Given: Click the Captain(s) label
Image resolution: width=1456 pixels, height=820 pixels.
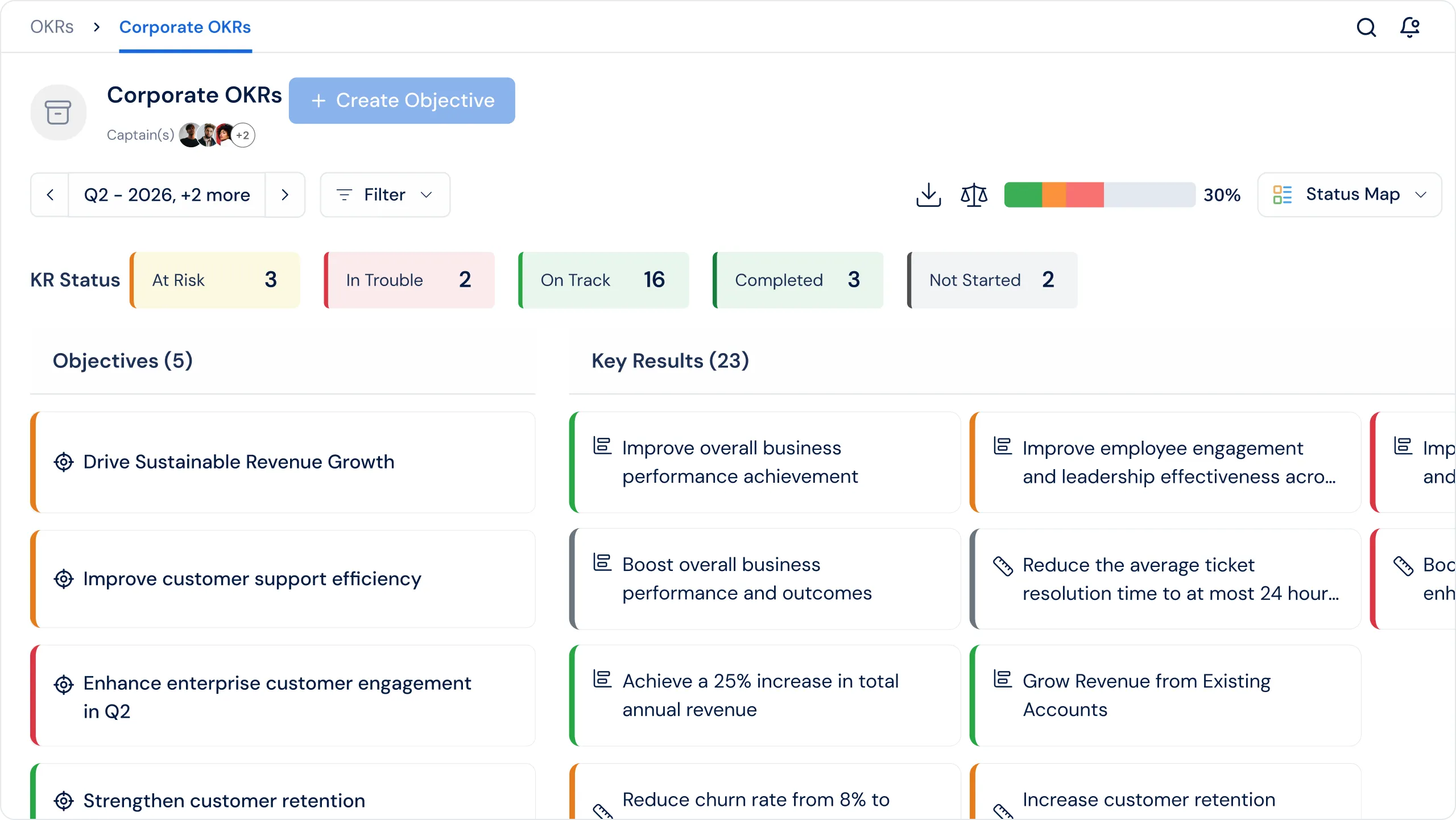Looking at the screenshot, I should tap(140, 135).
